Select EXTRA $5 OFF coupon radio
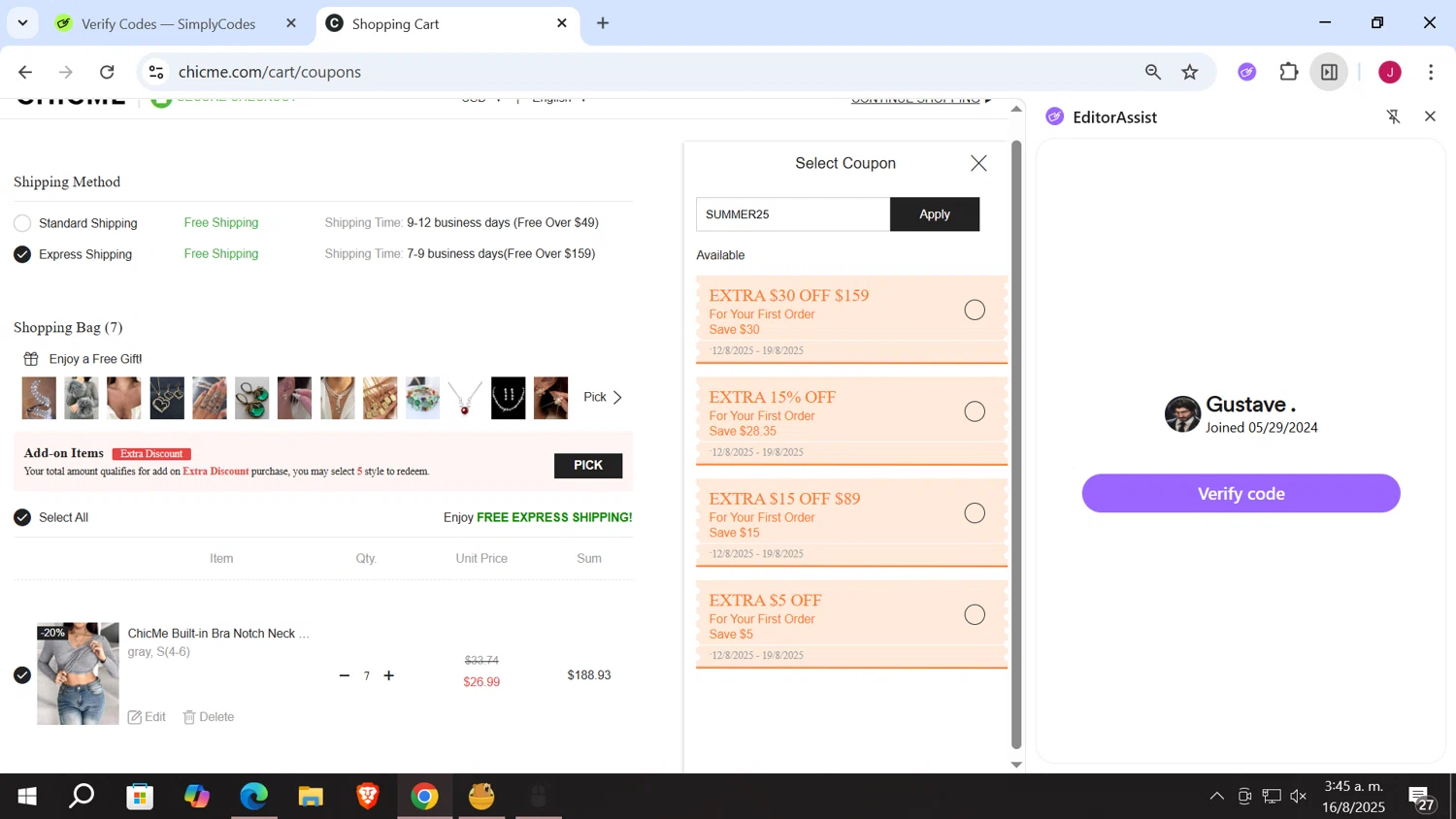This screenshot has width=1456, height=819. tap(975, 615)
